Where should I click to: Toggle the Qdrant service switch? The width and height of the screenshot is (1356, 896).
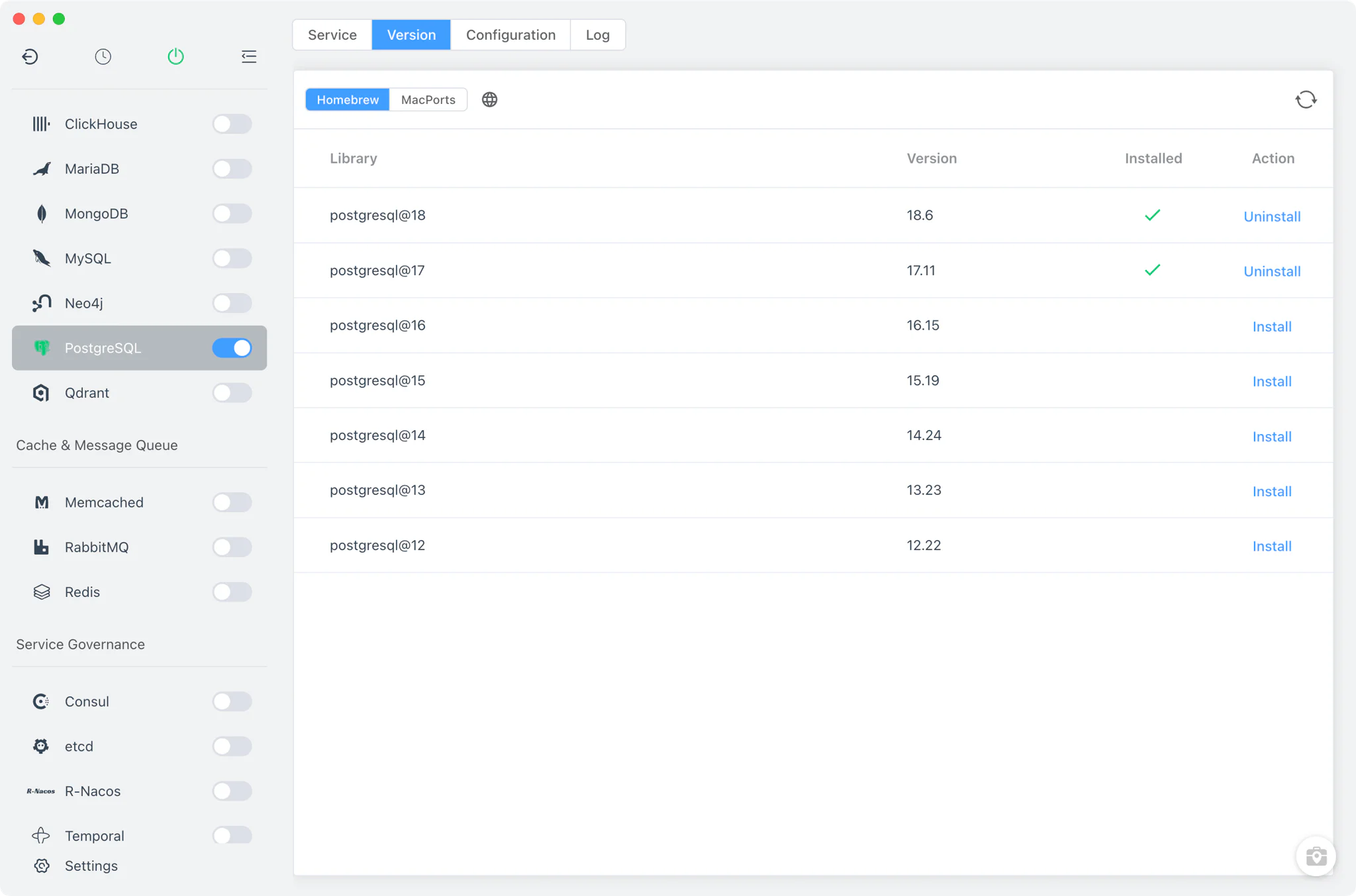(232, 393)
